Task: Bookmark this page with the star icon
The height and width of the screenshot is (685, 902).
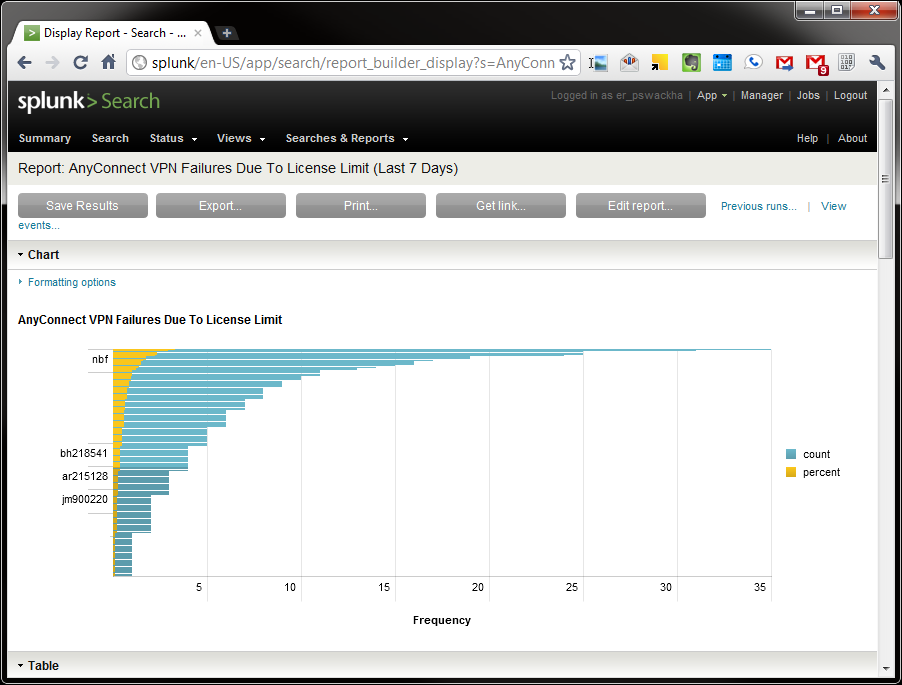Action: 568,62
